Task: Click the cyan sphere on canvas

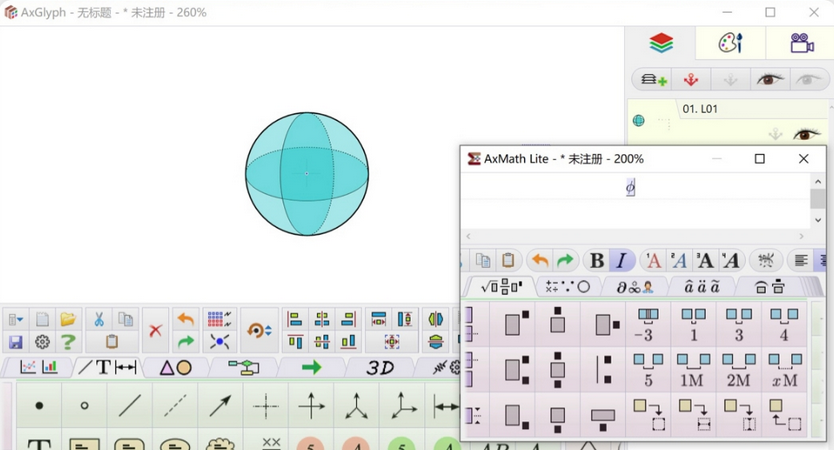Action: click(x=307, y=174)
